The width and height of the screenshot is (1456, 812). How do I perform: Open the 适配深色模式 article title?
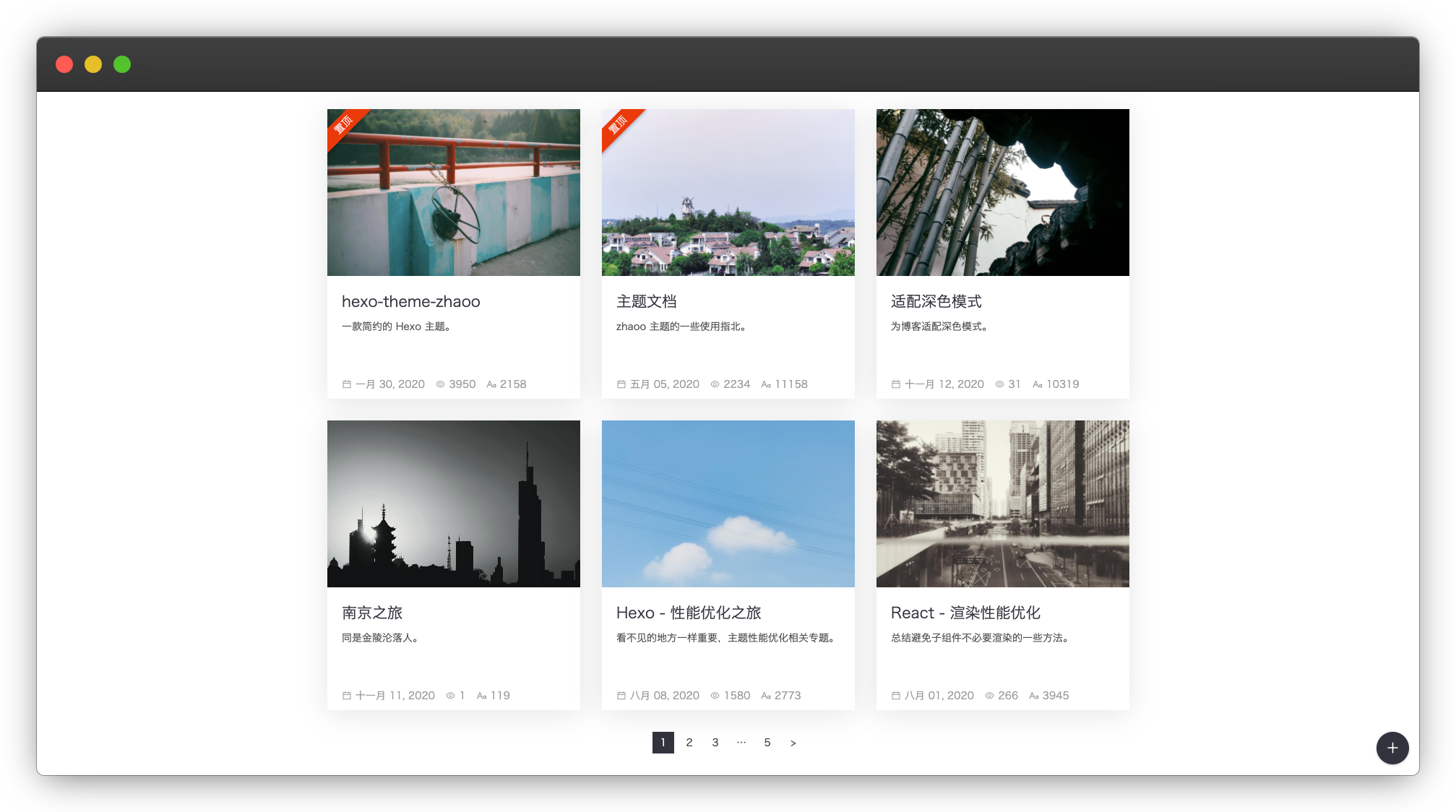(x=936, y=301)
